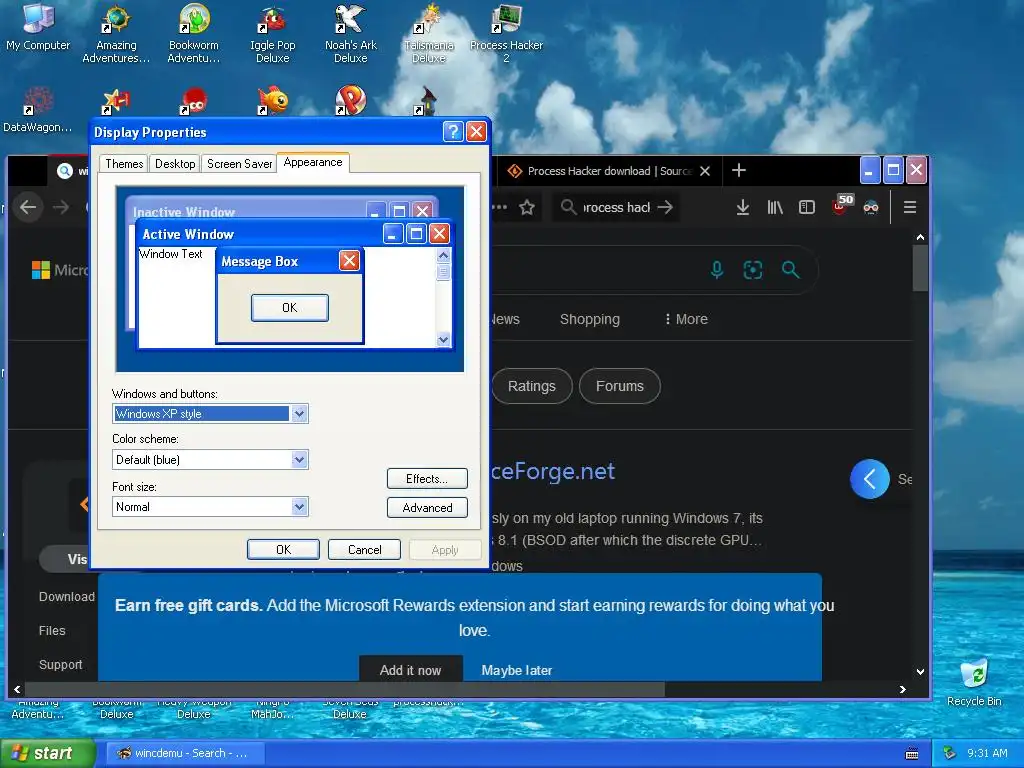Open the Start menu
The width and height of the screenshot is (1024, 768).
click(x=48, y=753)
